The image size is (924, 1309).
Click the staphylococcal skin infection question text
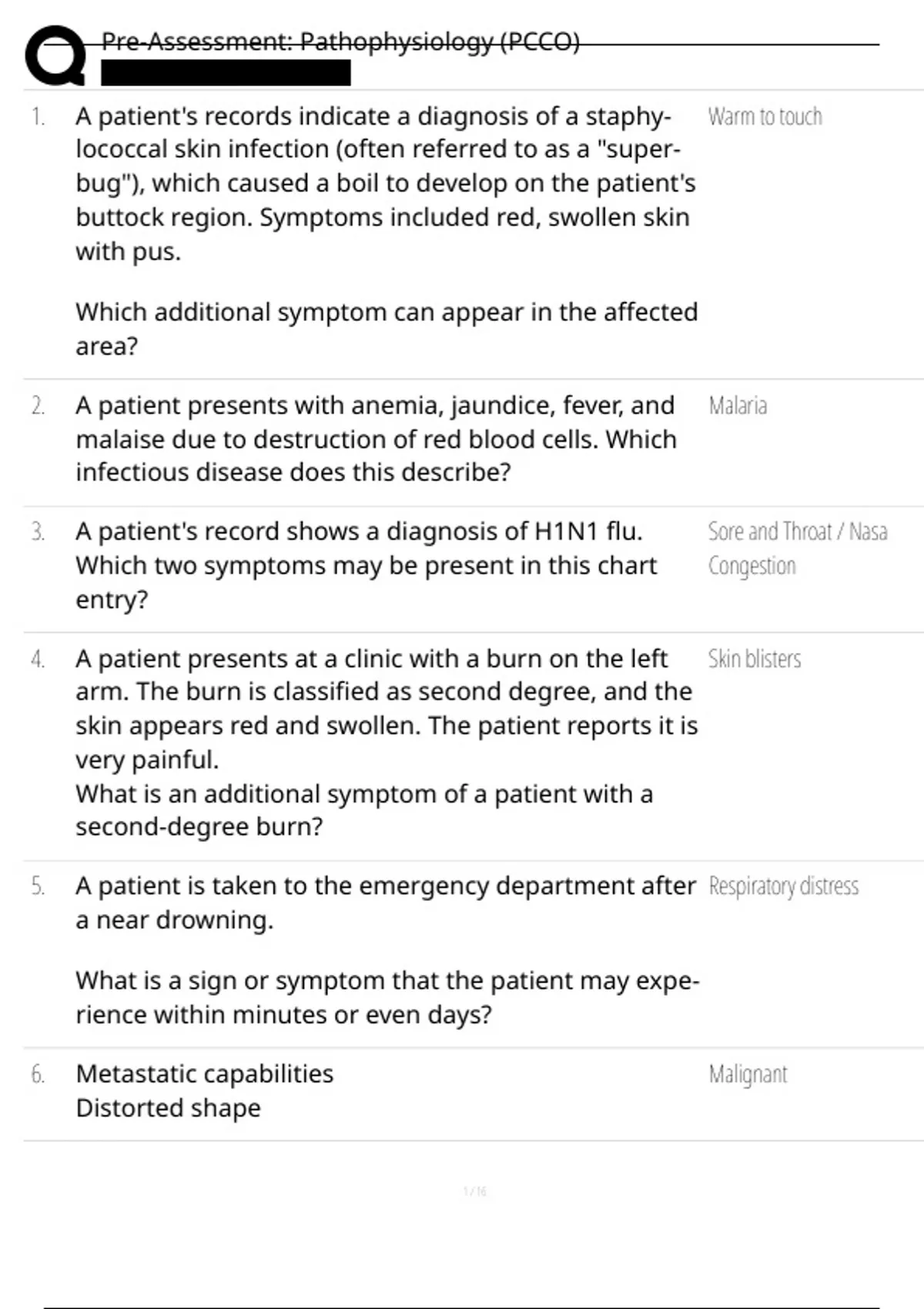point(387,231)
